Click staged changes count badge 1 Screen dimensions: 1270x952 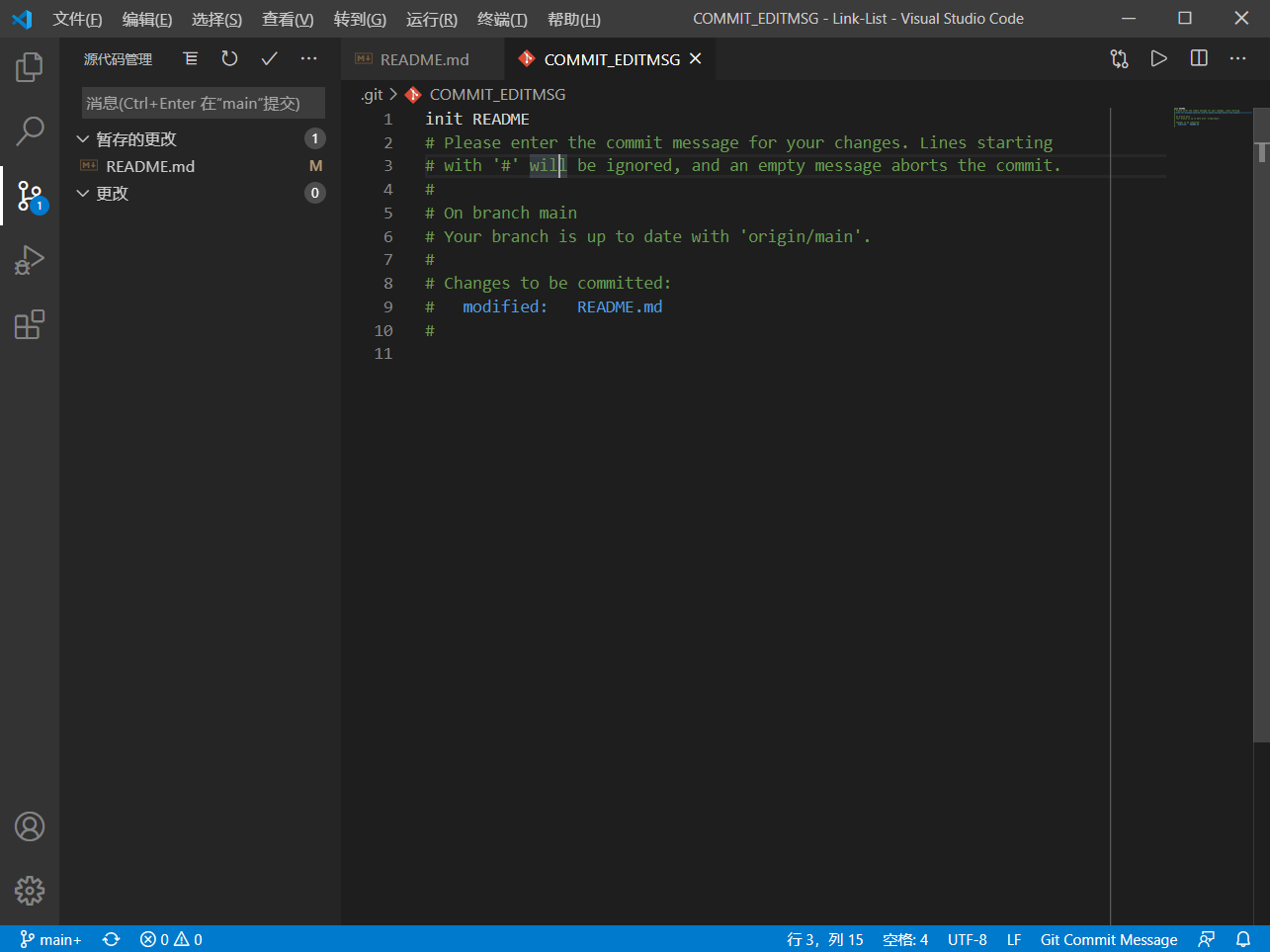click(x=315, y=138)
